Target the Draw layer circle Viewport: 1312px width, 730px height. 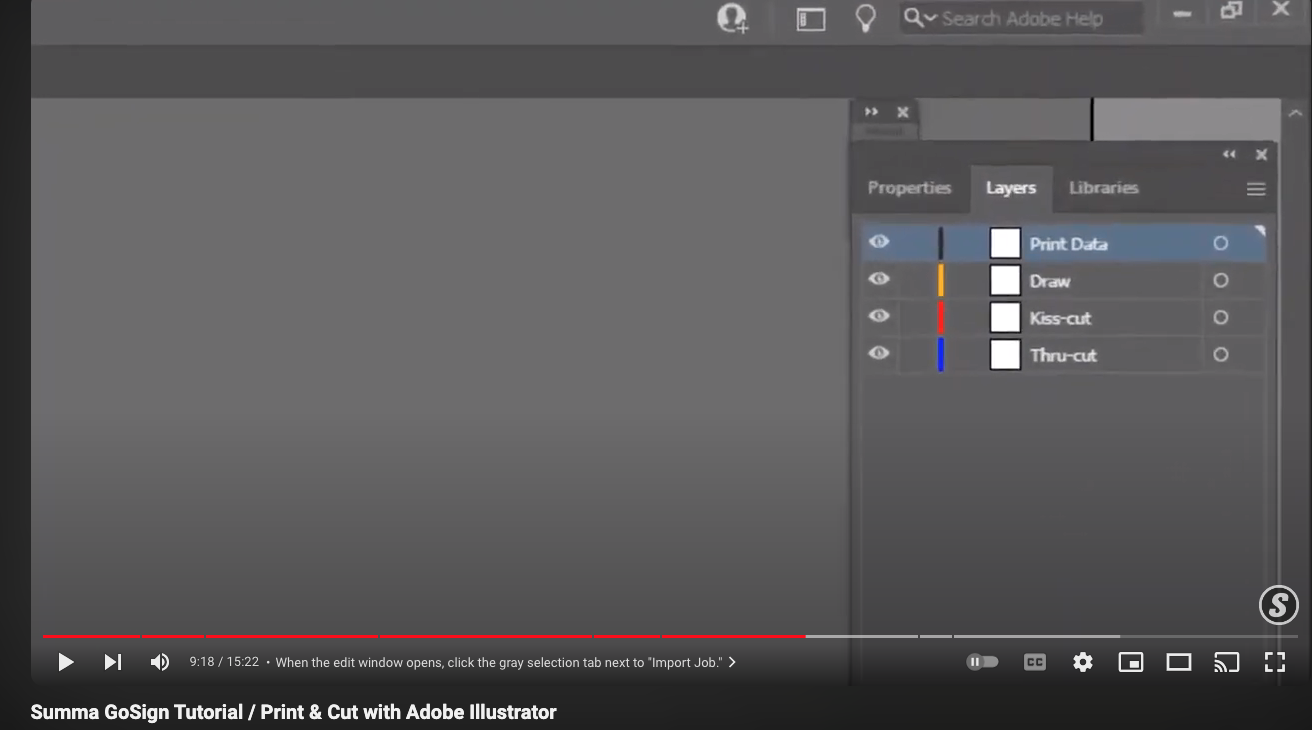point(1220,280)
